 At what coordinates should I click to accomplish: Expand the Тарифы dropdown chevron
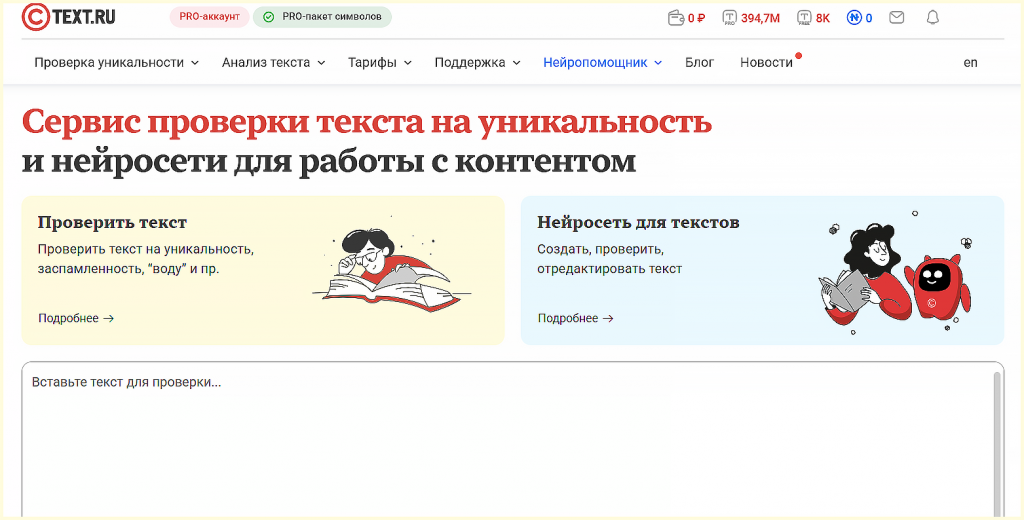(x=408, y=63)
